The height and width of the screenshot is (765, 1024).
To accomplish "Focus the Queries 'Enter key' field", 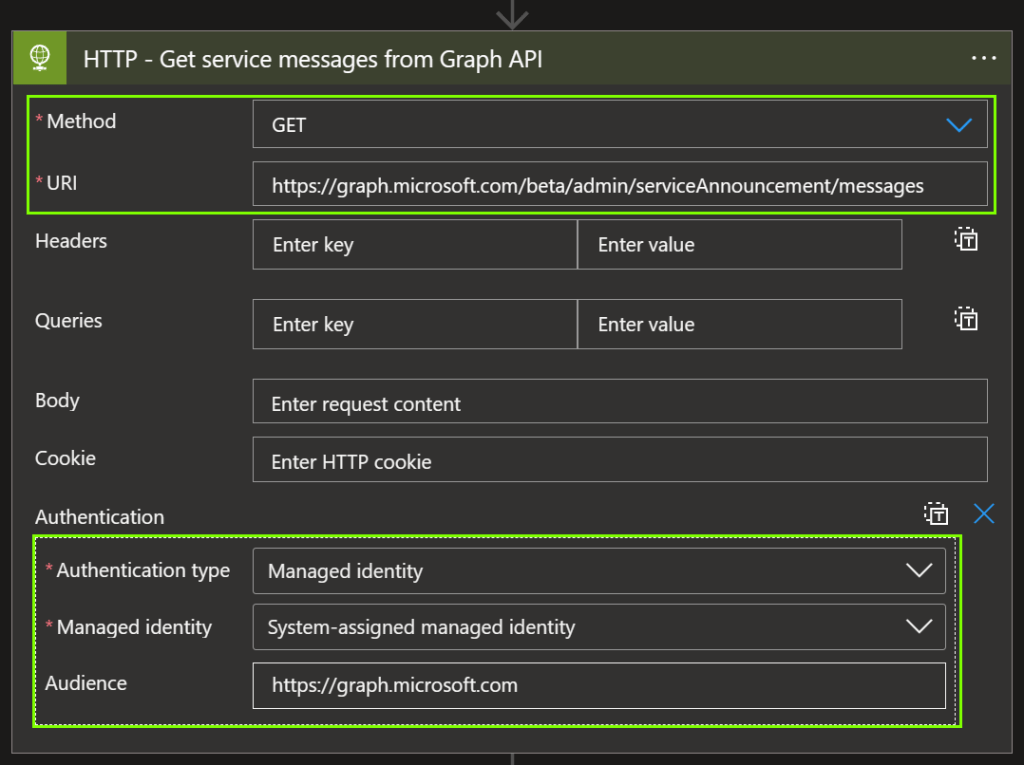I will [414, 325].
